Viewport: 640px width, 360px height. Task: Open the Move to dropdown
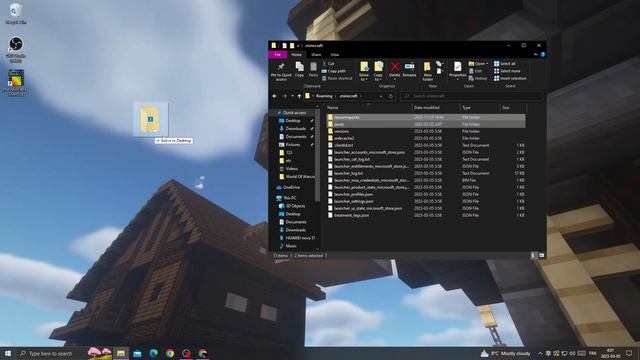(364, 71)
